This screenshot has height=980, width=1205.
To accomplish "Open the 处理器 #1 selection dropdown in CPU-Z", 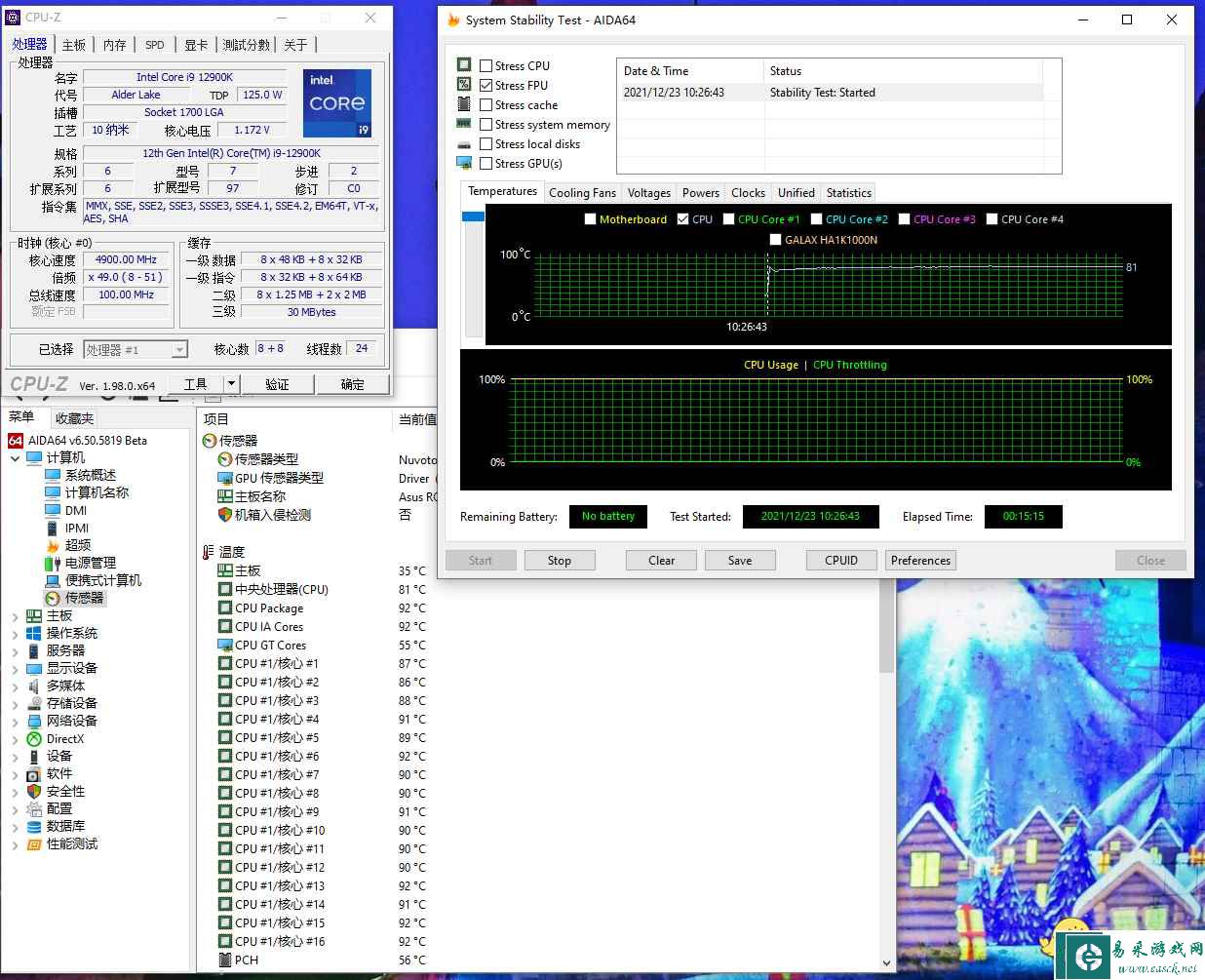I will [178, 350].
